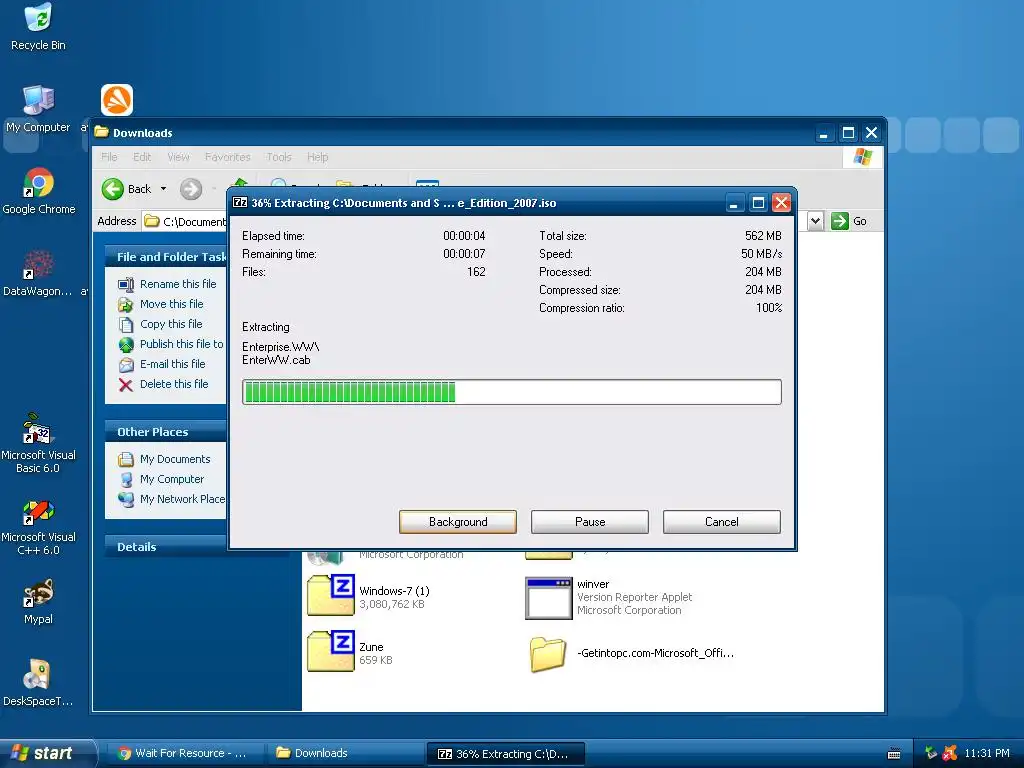Open the File menu in Downloads window
Viewport: 1024px width, 768px height.
tap(109, 157)
